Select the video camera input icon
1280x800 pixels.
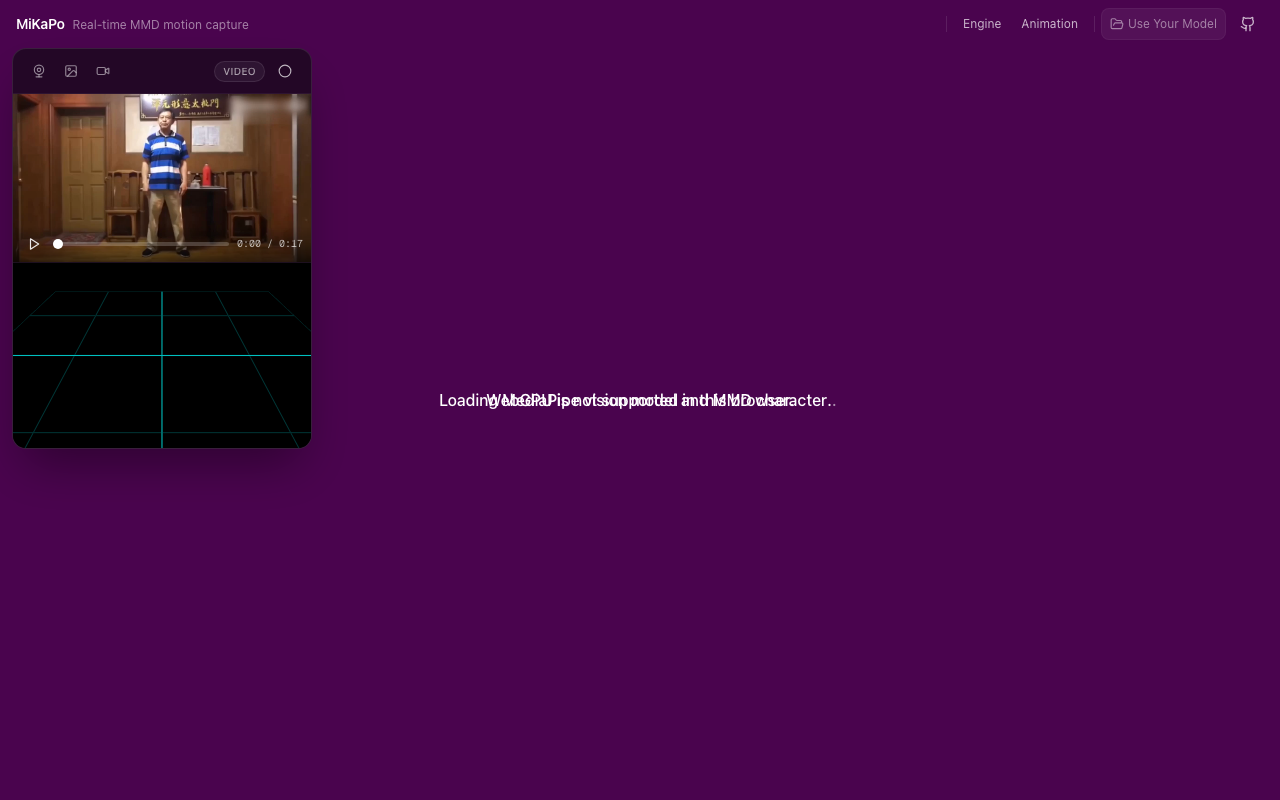[103, 71]
